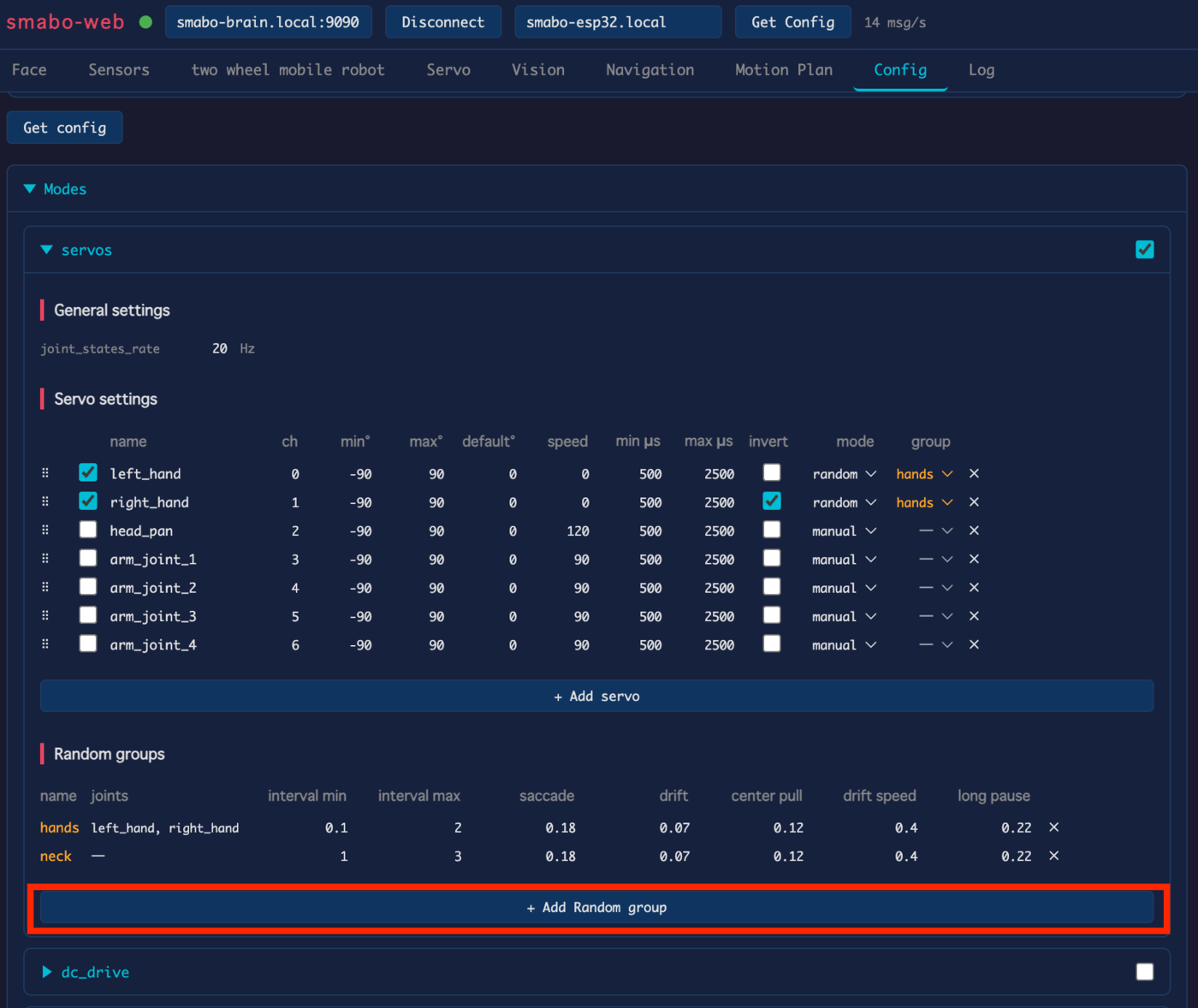Go to the Motion Plan tab
The height and width of the screenshot is (1008, 1198).
coord(784,70)
